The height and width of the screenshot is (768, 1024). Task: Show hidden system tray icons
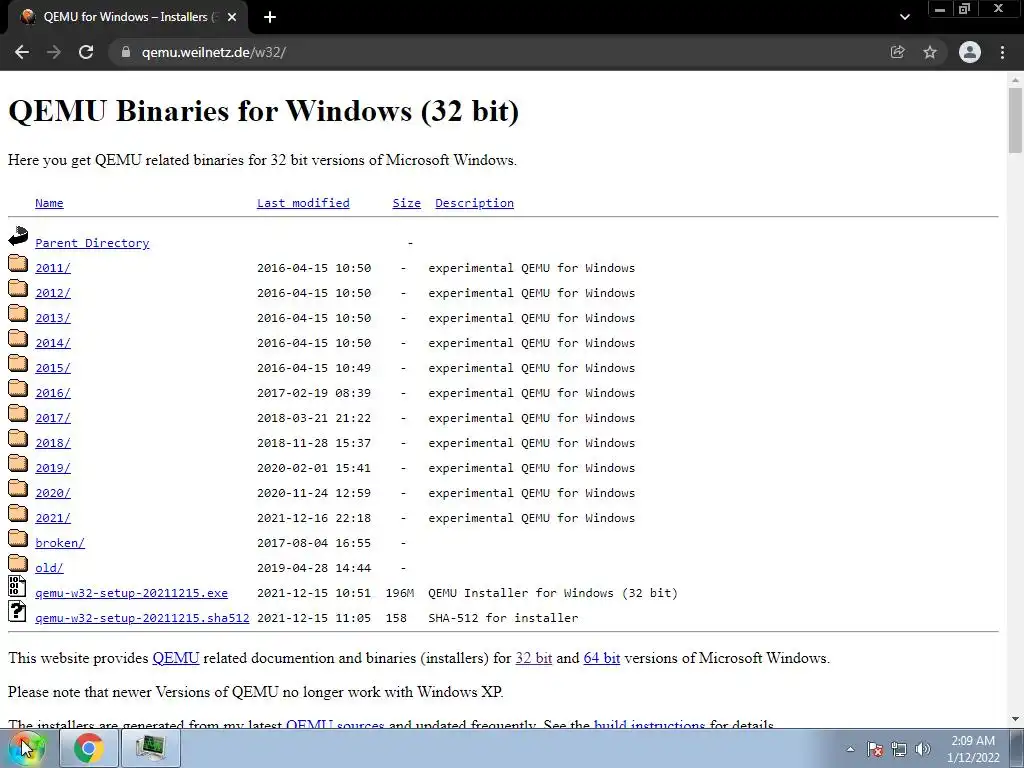(x=850, y=749)
